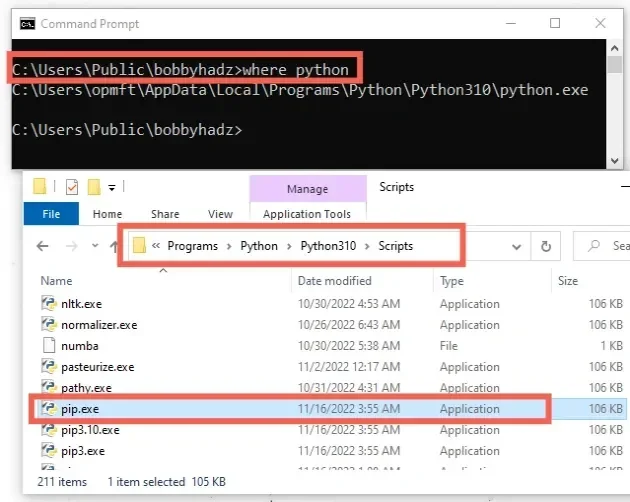Minimize the Command Prompt window
This screenshot has width=630, height=502.
(511, 23)
